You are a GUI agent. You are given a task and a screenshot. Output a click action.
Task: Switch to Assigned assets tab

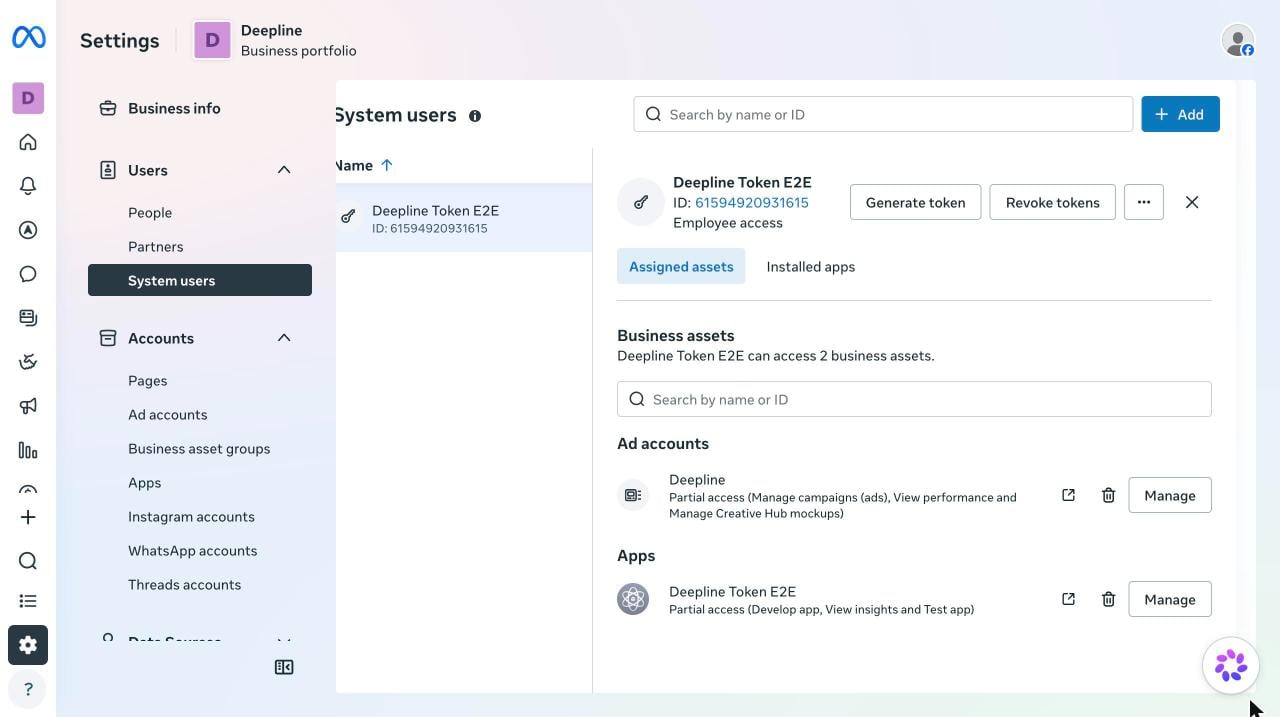(x=681, y=267)
